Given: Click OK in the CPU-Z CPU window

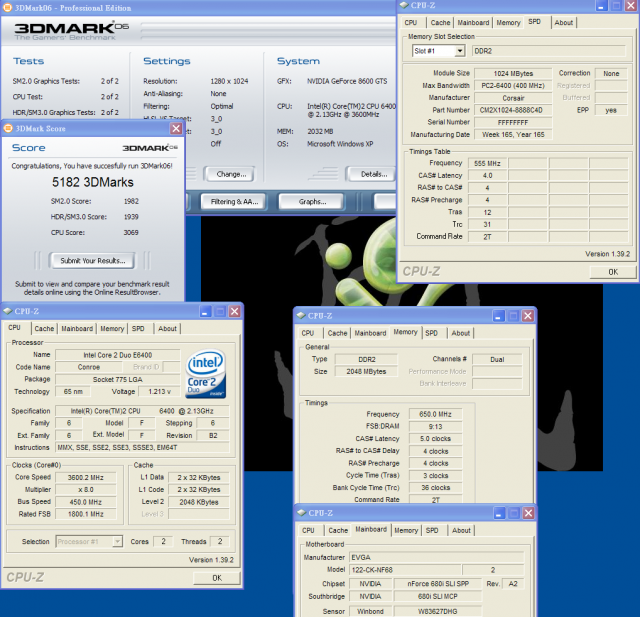Looking at the screenshot, I should coord(217,578).
